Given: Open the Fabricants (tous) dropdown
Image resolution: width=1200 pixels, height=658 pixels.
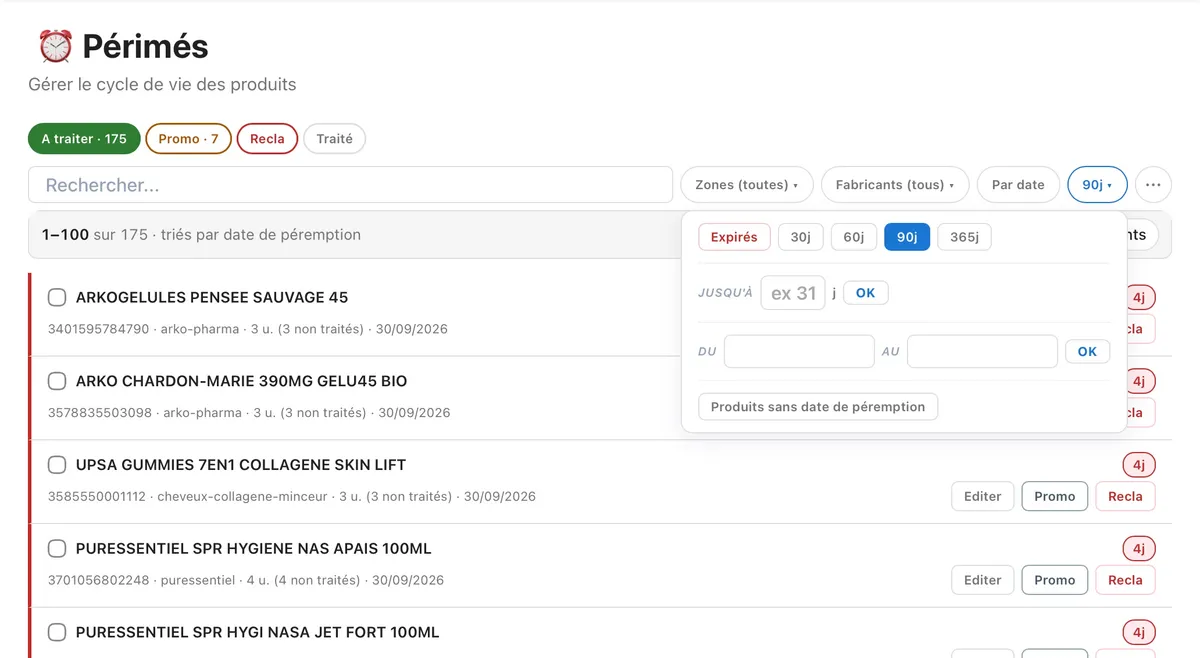Looking at the screenshot, I should coord(895,185).
